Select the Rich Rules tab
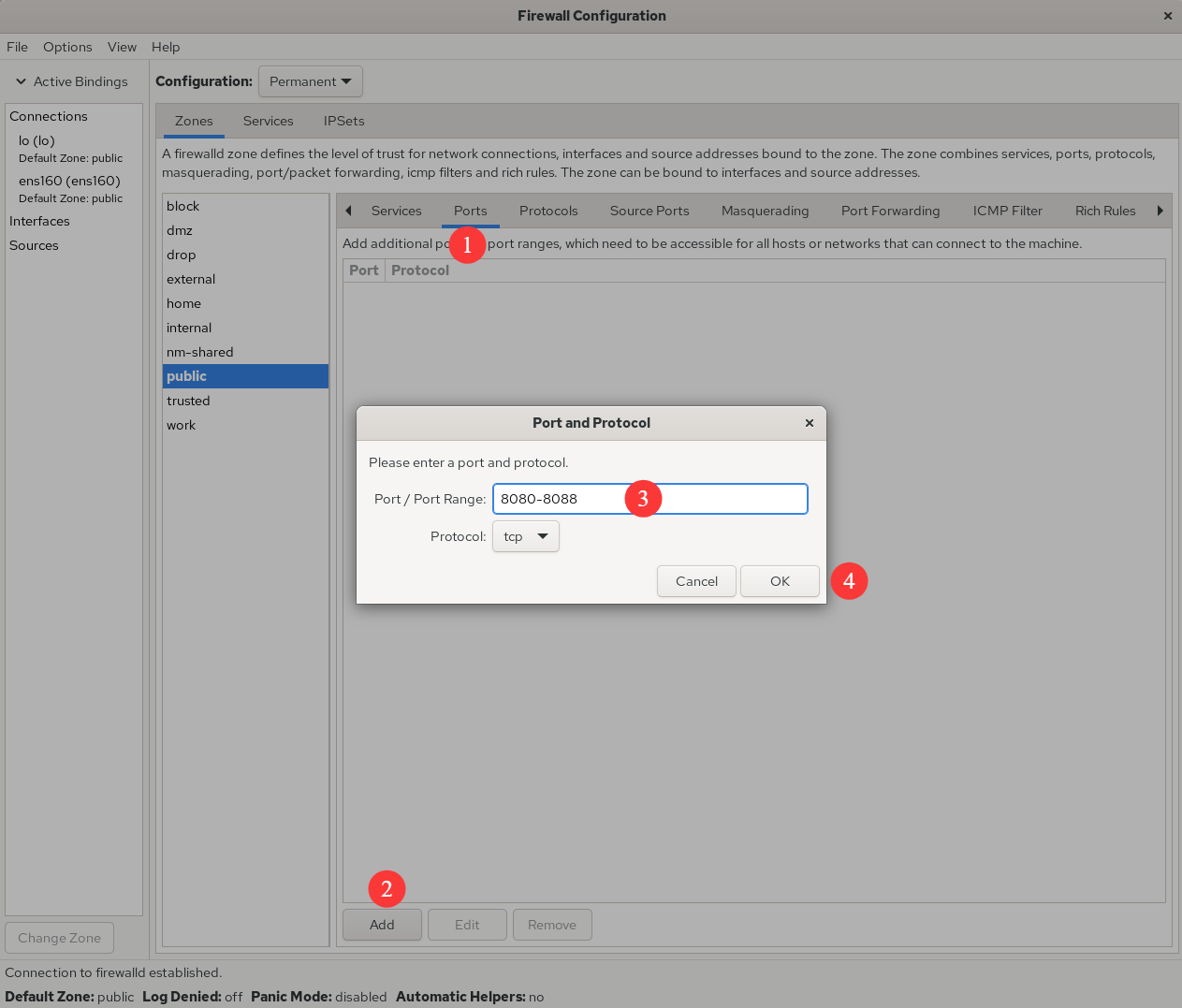 [x=1104, y=211]
